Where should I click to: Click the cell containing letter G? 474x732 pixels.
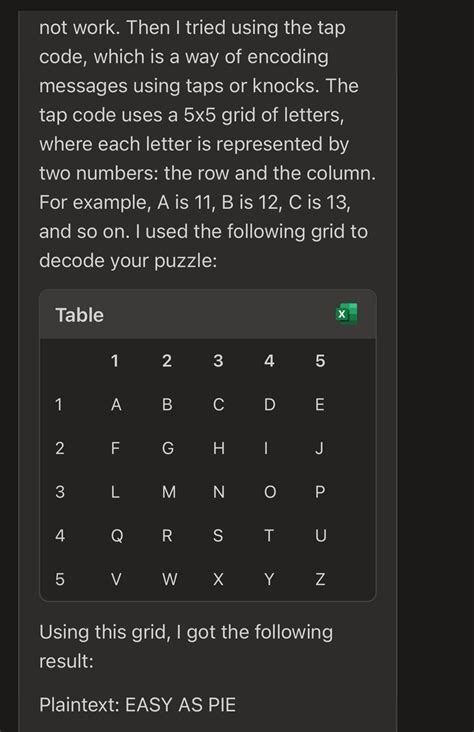[x=168, y=449]
